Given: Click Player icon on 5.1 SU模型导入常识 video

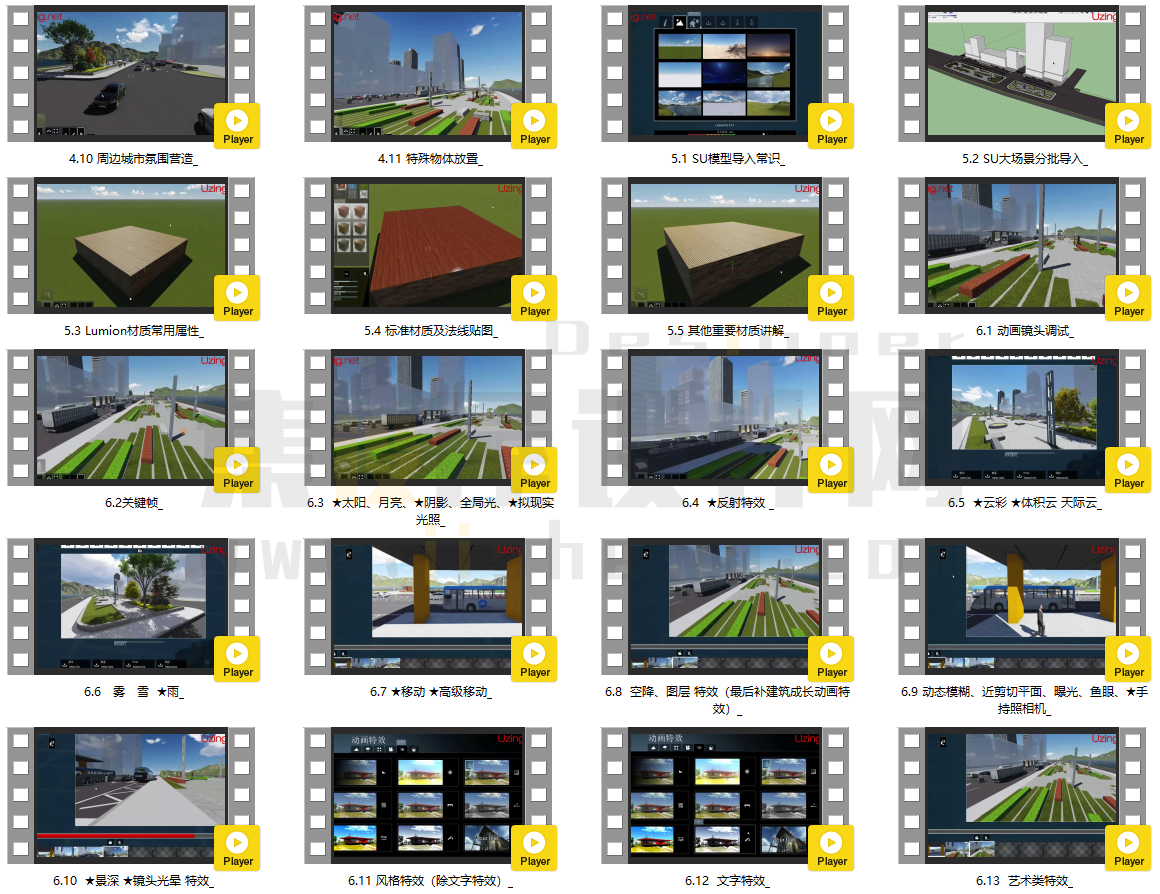Looking at the screenshot, I should point(831,126).
